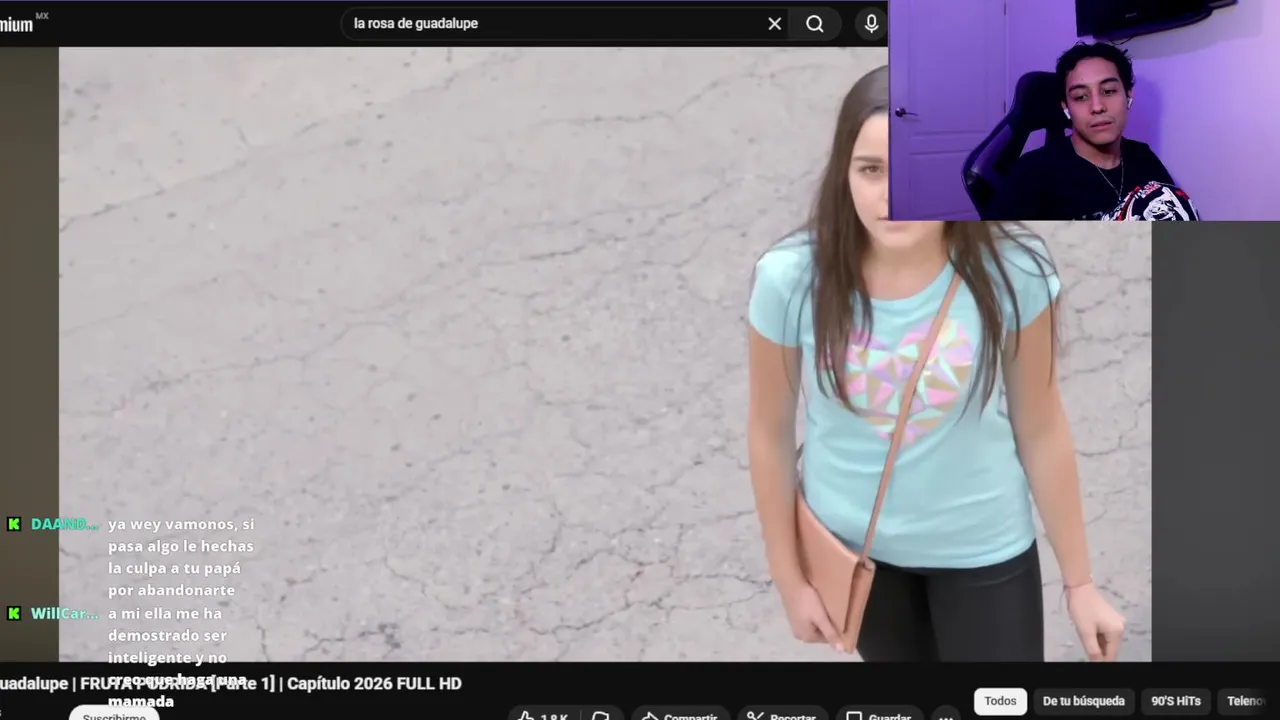Click the magnifying glass search button
The height and width of the screenshot is (720, 1280).
[x=815, y=24]
